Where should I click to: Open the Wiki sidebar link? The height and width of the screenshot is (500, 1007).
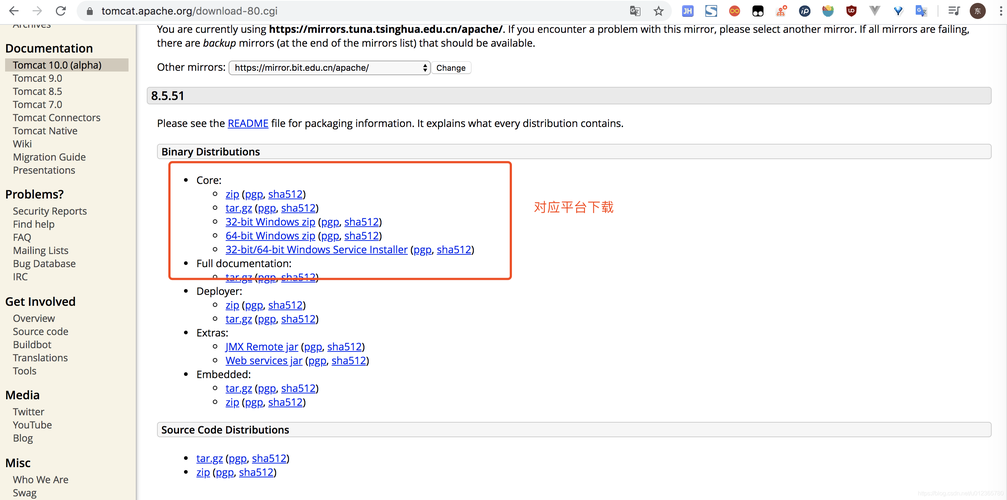pos(22,144)
